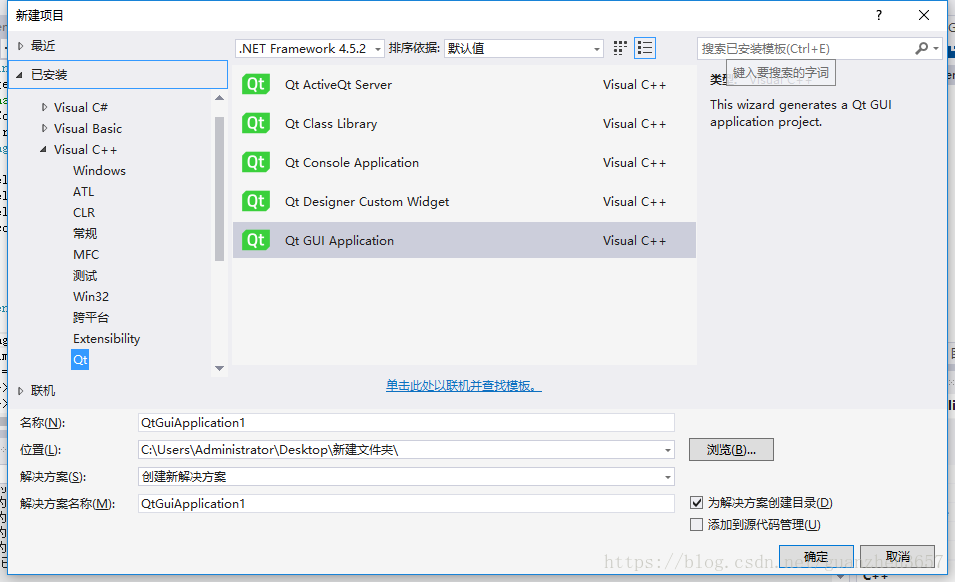955x582 pixels.
Task: Click the project name input field
Action: [406, 422]
